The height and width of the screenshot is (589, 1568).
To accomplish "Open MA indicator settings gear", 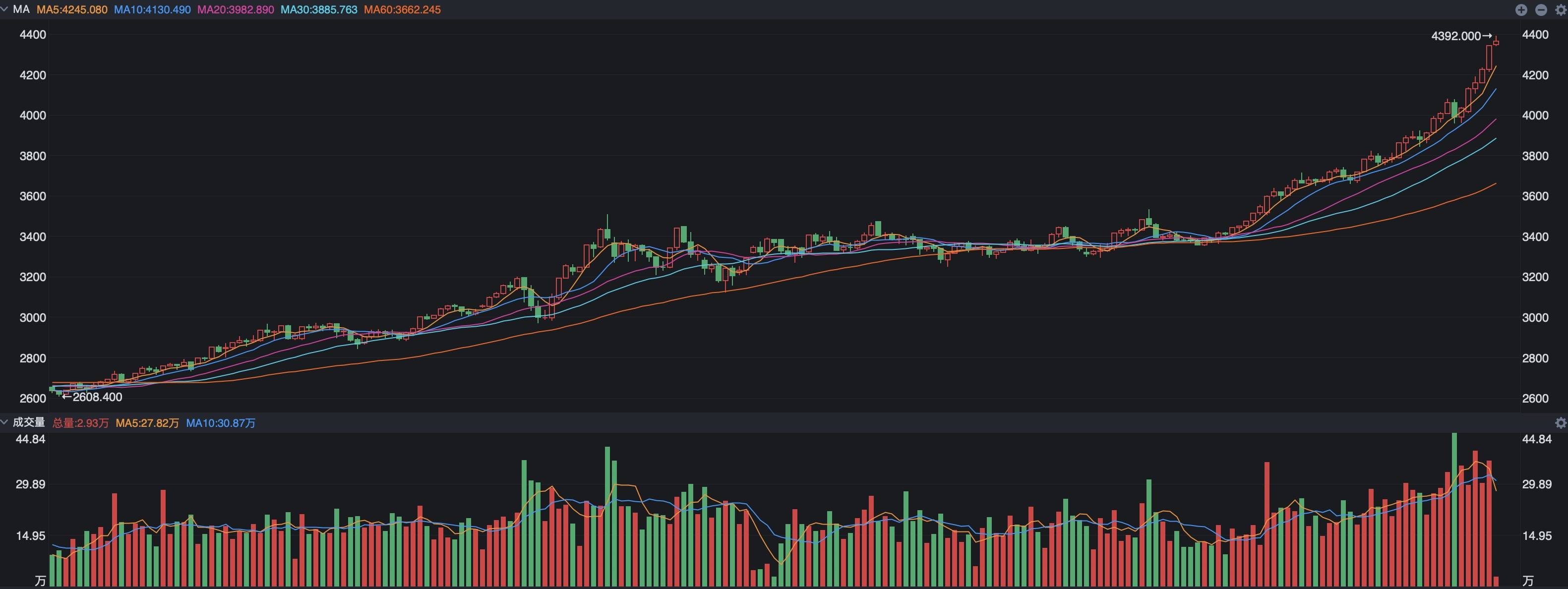I will point(1560,10).
